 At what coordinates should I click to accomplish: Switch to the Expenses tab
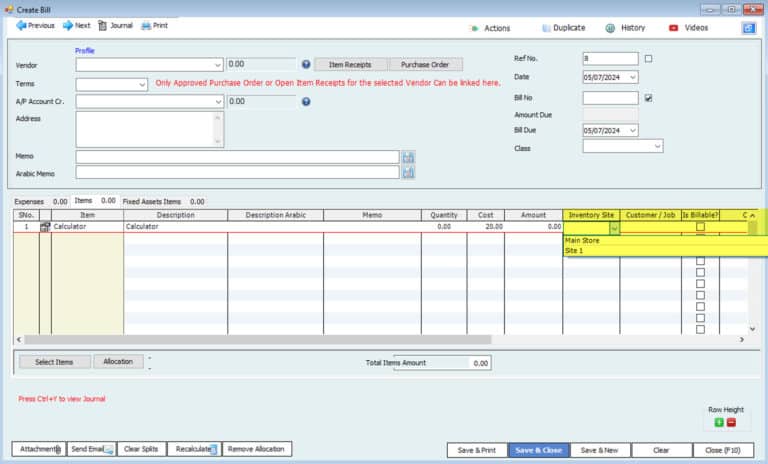pos(29,201)
